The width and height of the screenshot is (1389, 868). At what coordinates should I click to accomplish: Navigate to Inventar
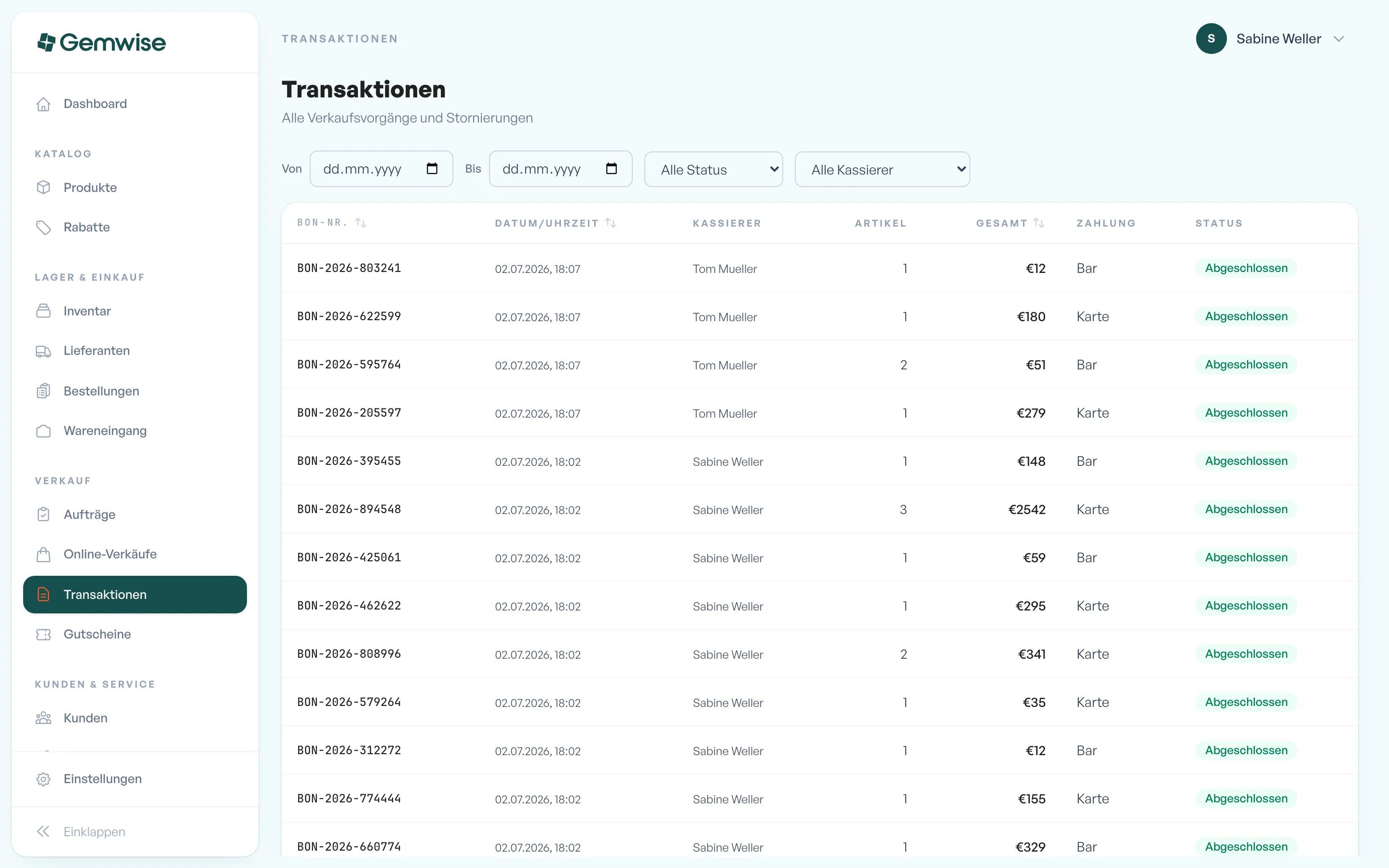pyautogui.click(x=135, y=311)
